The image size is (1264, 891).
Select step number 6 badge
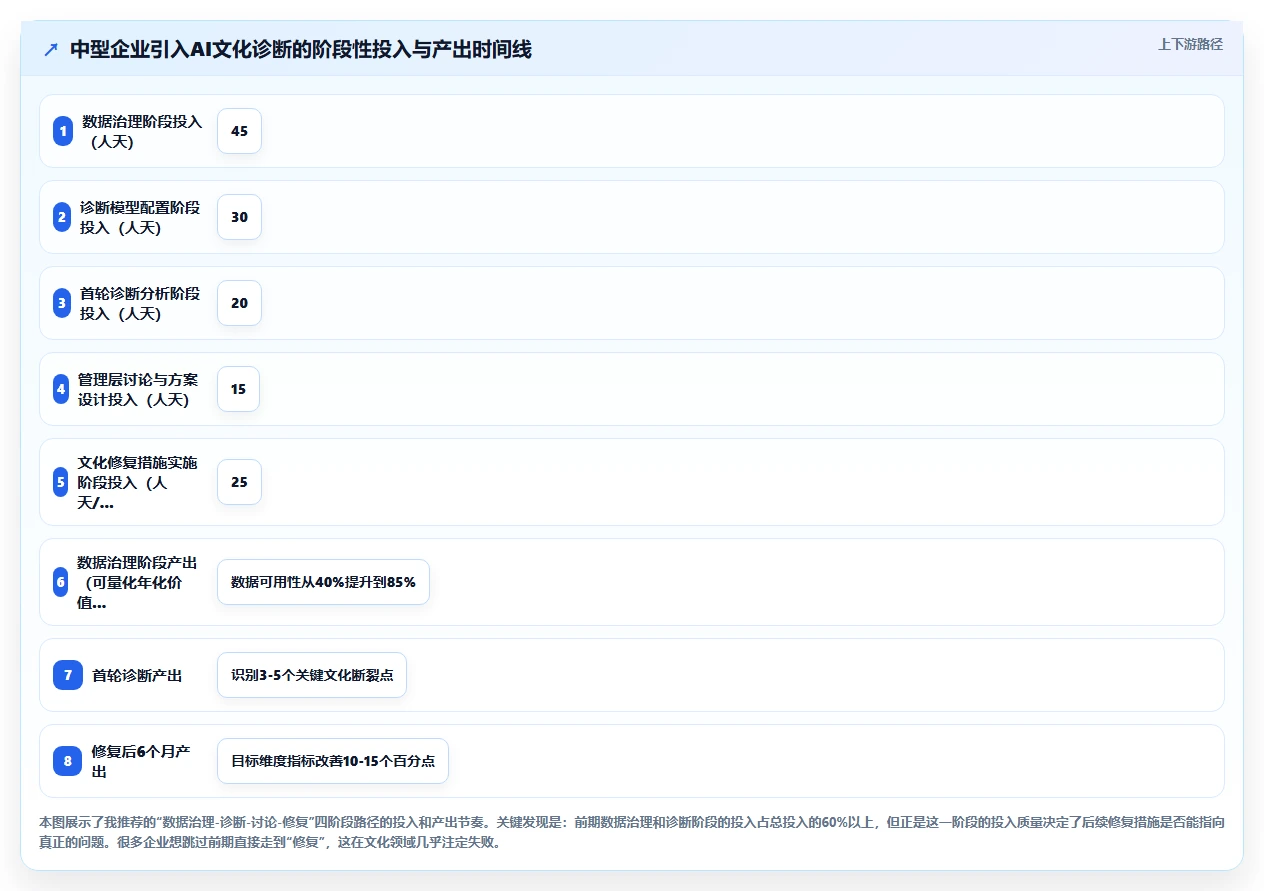click(x=61, y=582)
